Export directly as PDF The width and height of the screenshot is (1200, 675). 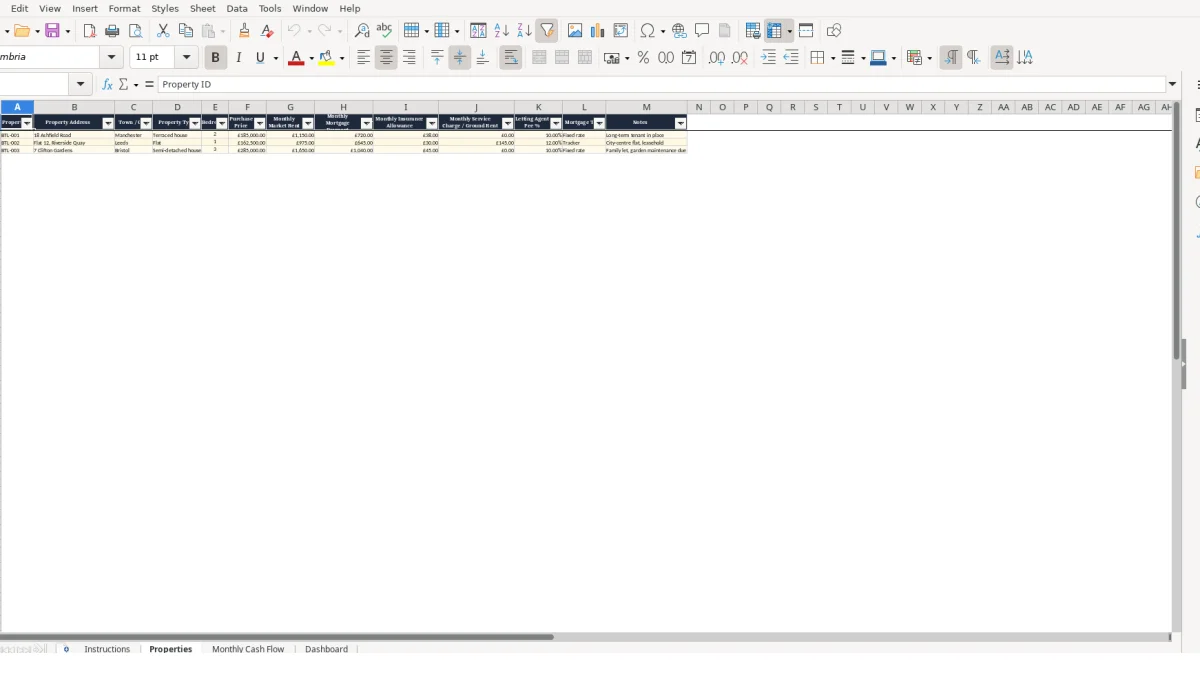89,31
